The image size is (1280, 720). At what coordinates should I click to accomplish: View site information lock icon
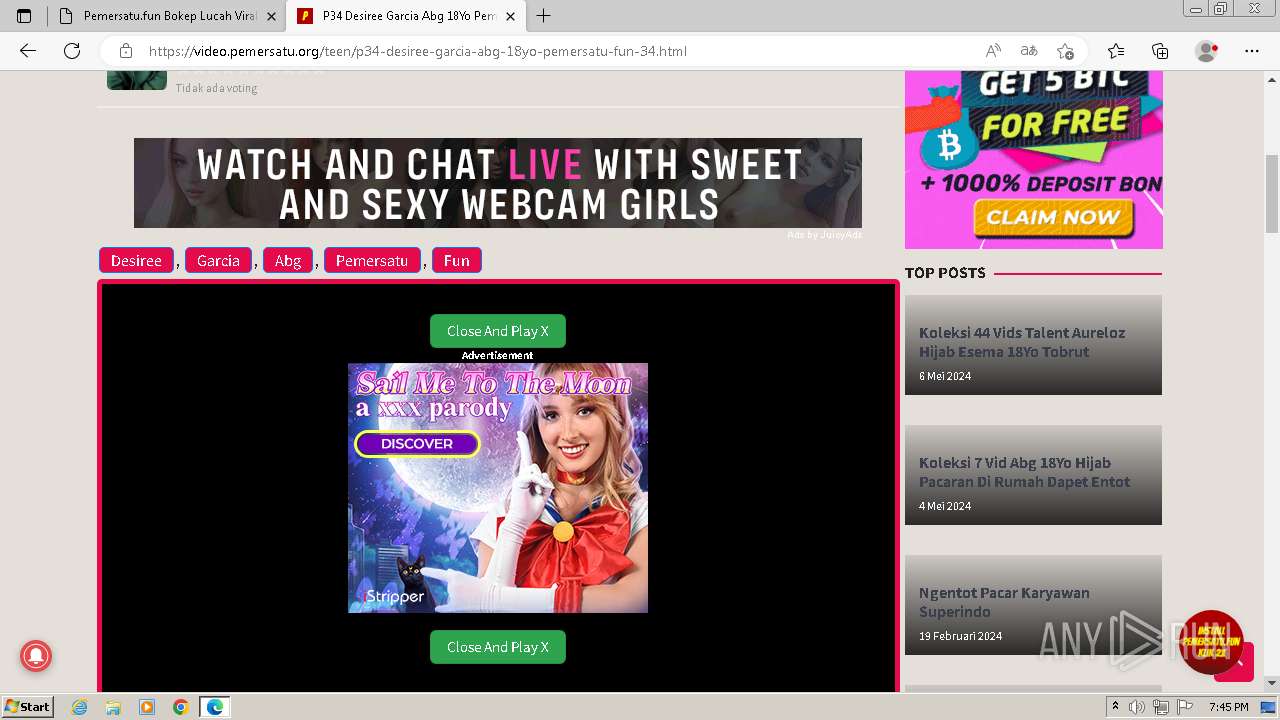point(126,51)
